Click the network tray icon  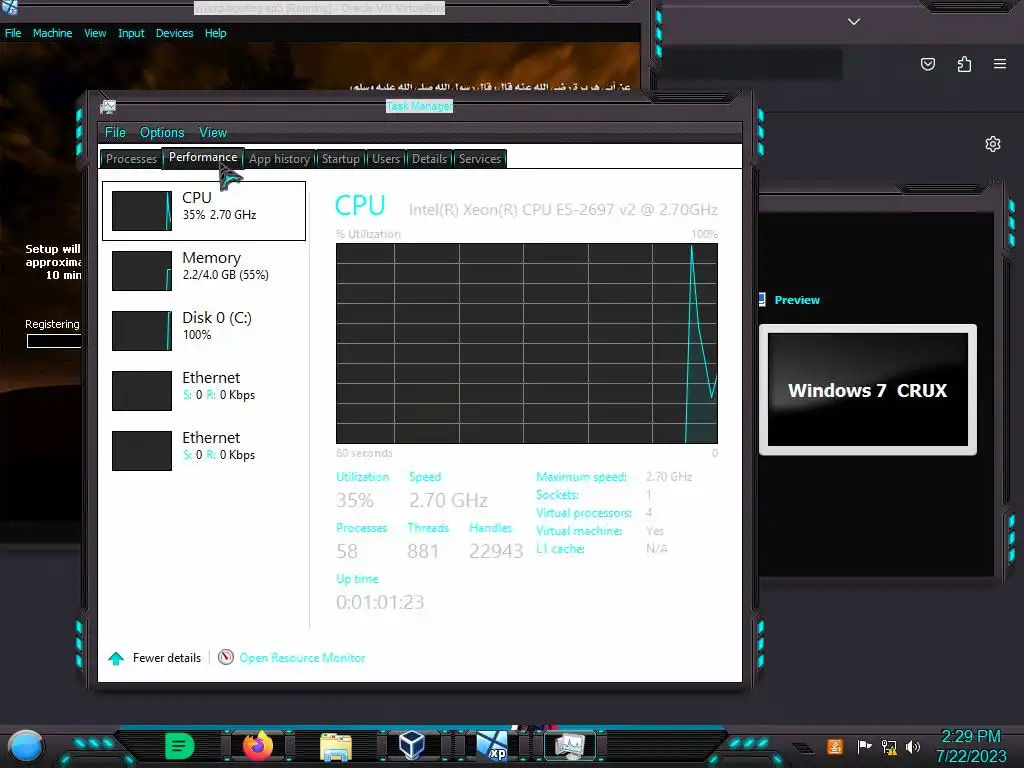coord(889,746)
